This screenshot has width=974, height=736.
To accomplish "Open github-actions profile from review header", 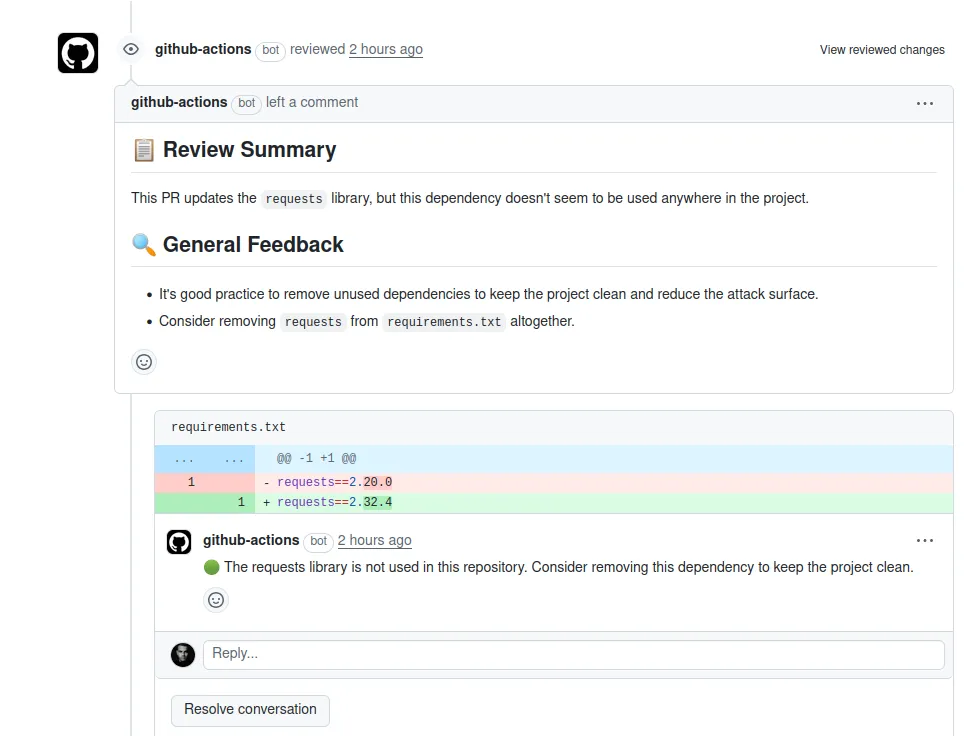I will tap(203, 49).
